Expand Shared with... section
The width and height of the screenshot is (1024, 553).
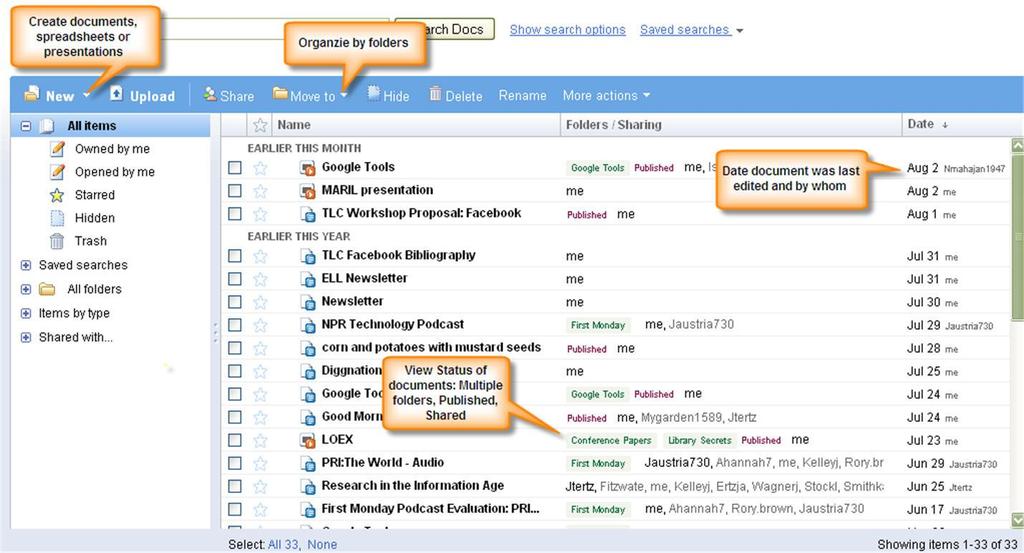click(25, 338)
